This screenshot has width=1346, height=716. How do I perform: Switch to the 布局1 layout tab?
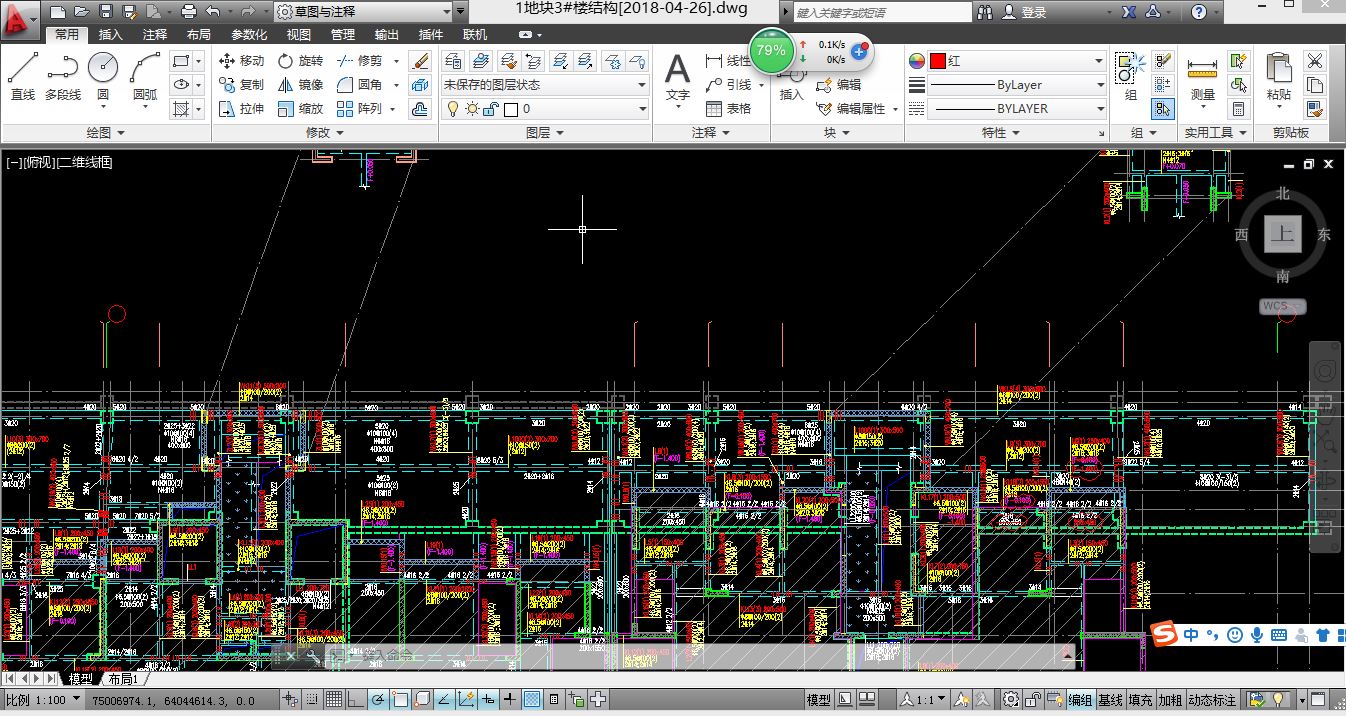[x=124, y=679]
